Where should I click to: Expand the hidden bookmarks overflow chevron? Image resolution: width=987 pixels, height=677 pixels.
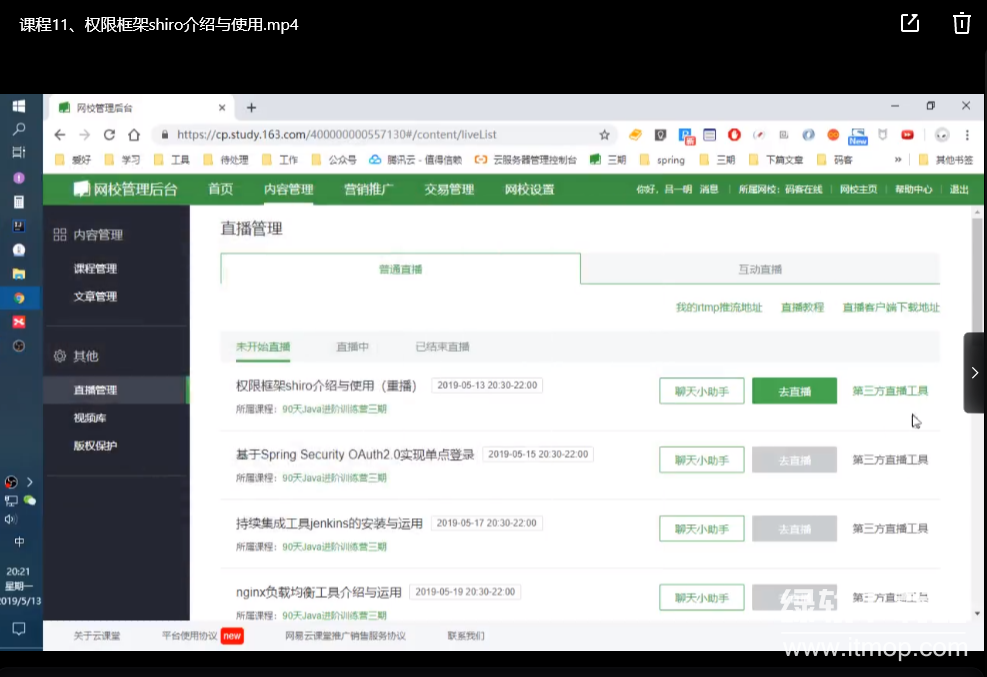(x=897, y=159)
